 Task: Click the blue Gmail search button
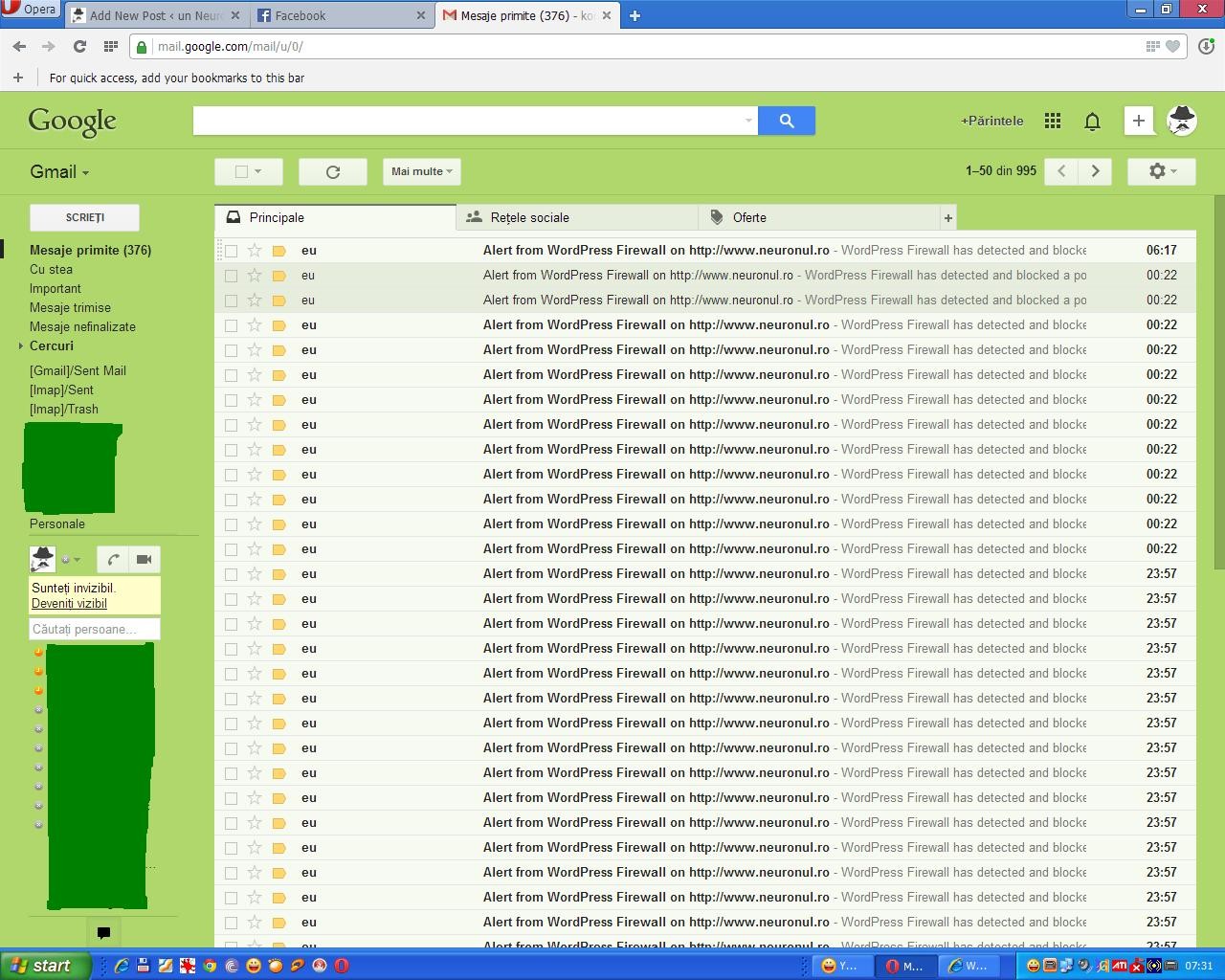pyautogui.click(x=787, y=121)
